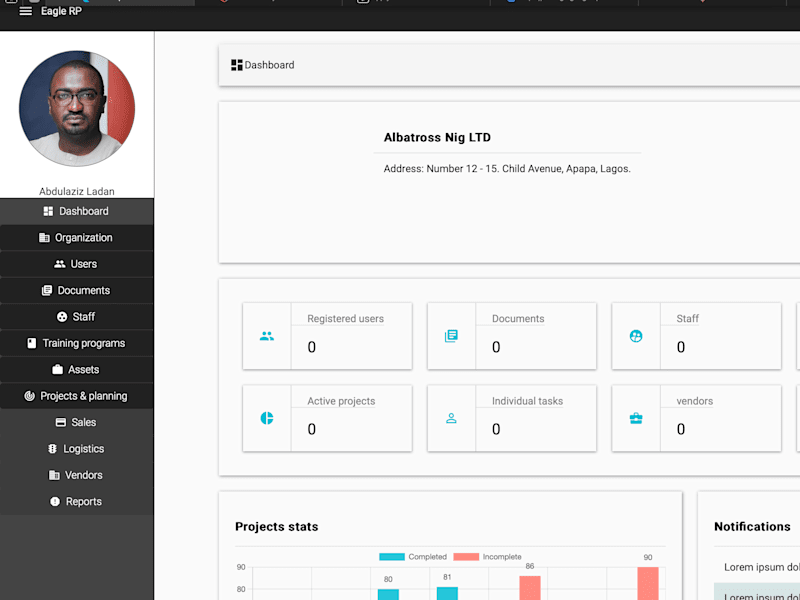
Task: Open Training programs section
Action: click(x=77, y=343)
